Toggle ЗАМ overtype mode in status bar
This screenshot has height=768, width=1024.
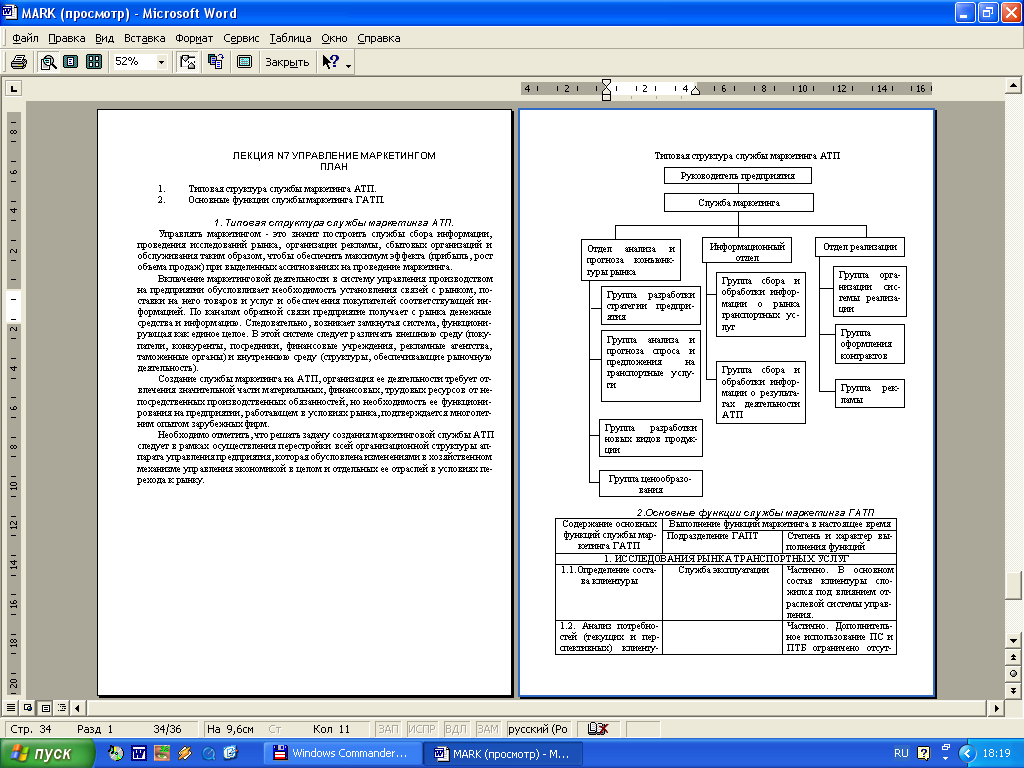point(487,729)
